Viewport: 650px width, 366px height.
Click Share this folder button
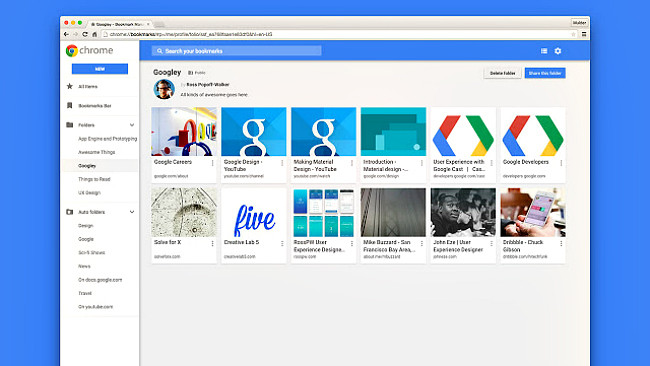[x=545, y=73]
